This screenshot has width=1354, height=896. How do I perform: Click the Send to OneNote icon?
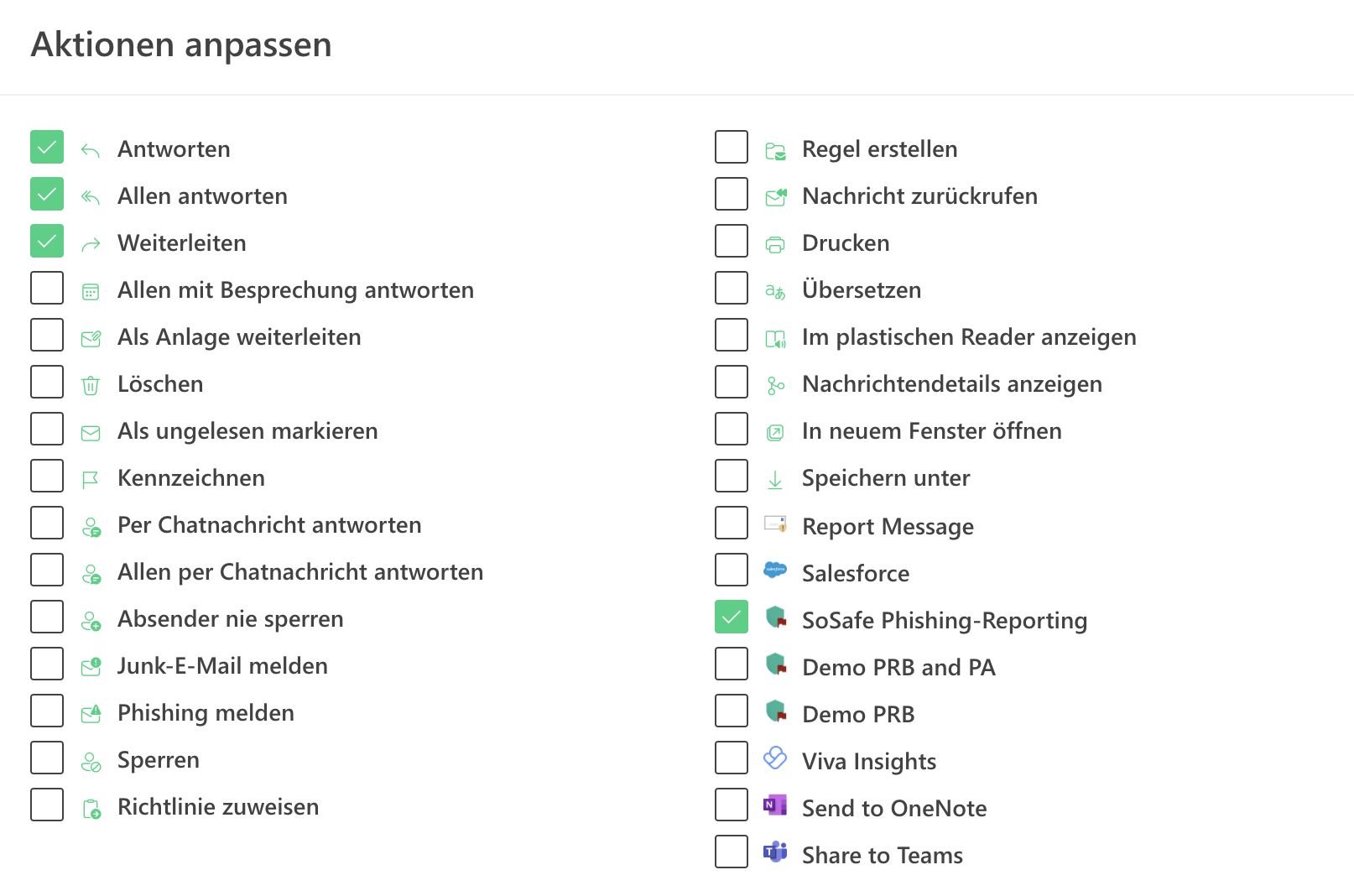(775, 805)
